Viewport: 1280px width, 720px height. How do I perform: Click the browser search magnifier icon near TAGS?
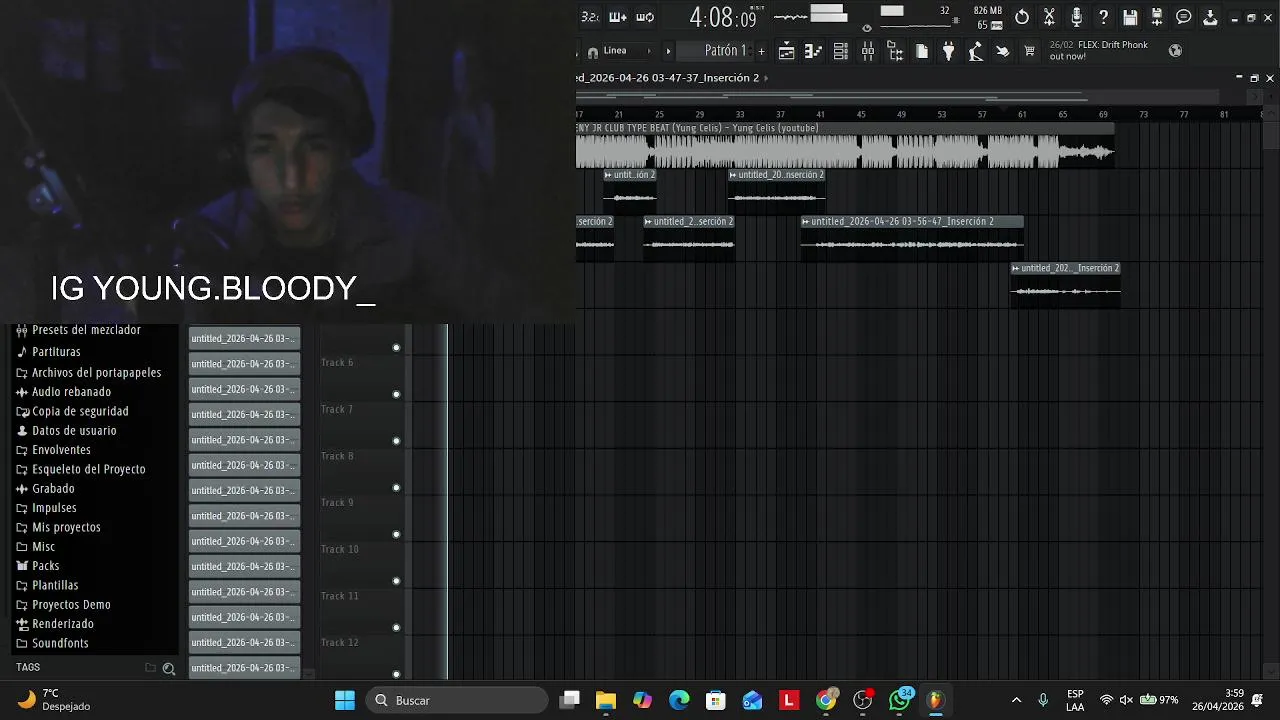pyautogui.click(x=169, y=668)
